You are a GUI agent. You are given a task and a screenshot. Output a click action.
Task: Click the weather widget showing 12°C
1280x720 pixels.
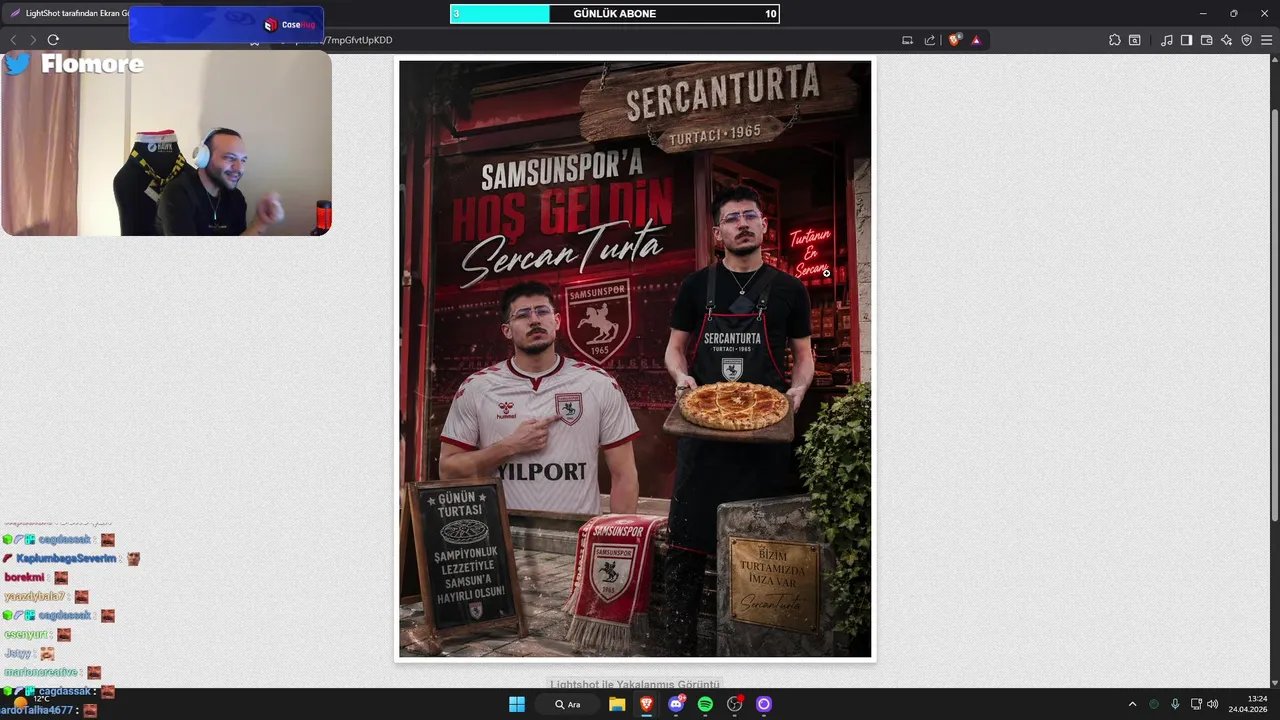(x=30, y=700)
